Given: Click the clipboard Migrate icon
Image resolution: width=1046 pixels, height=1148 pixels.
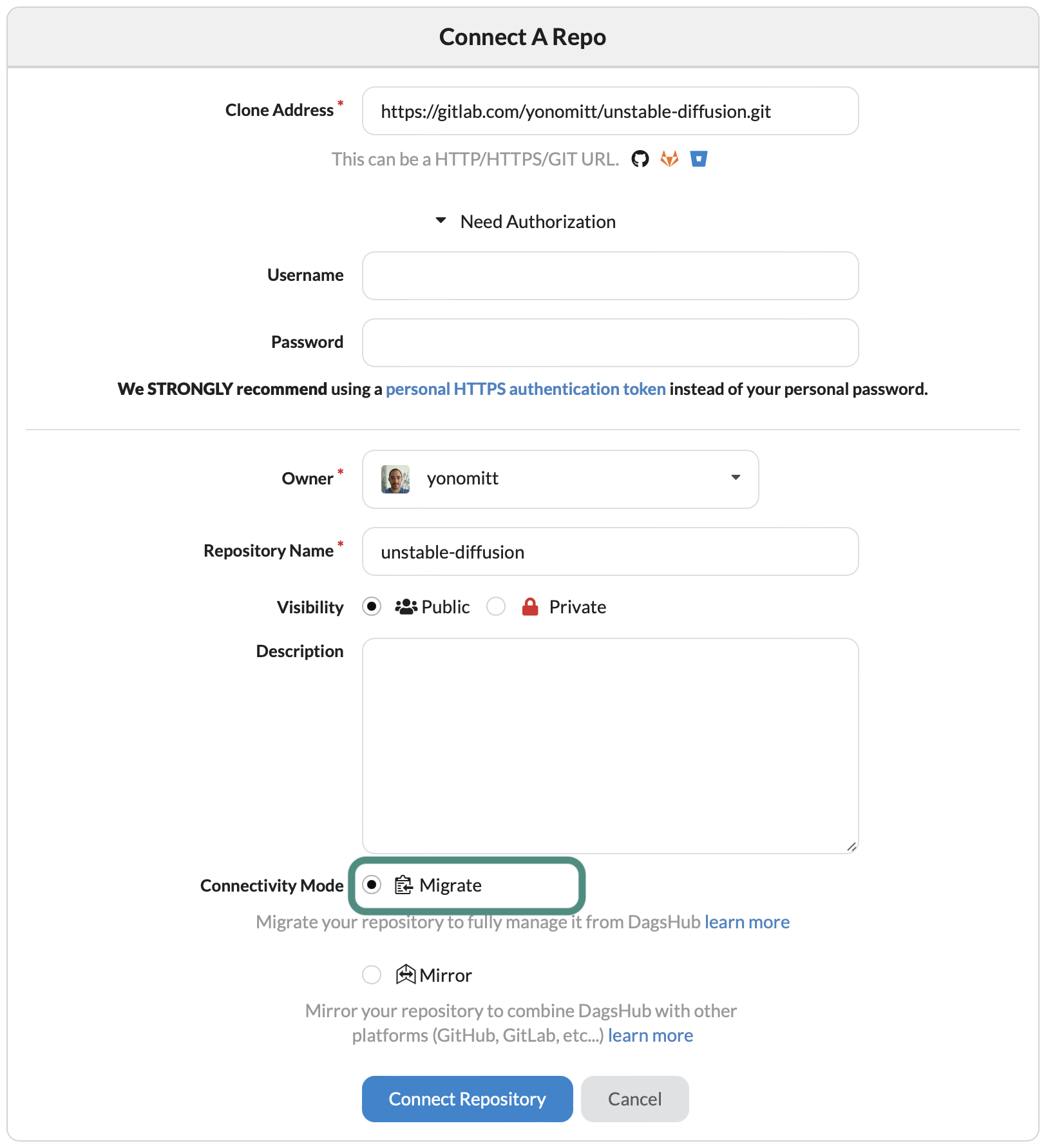Looking at the screenshot, I should tap(404, 885).
